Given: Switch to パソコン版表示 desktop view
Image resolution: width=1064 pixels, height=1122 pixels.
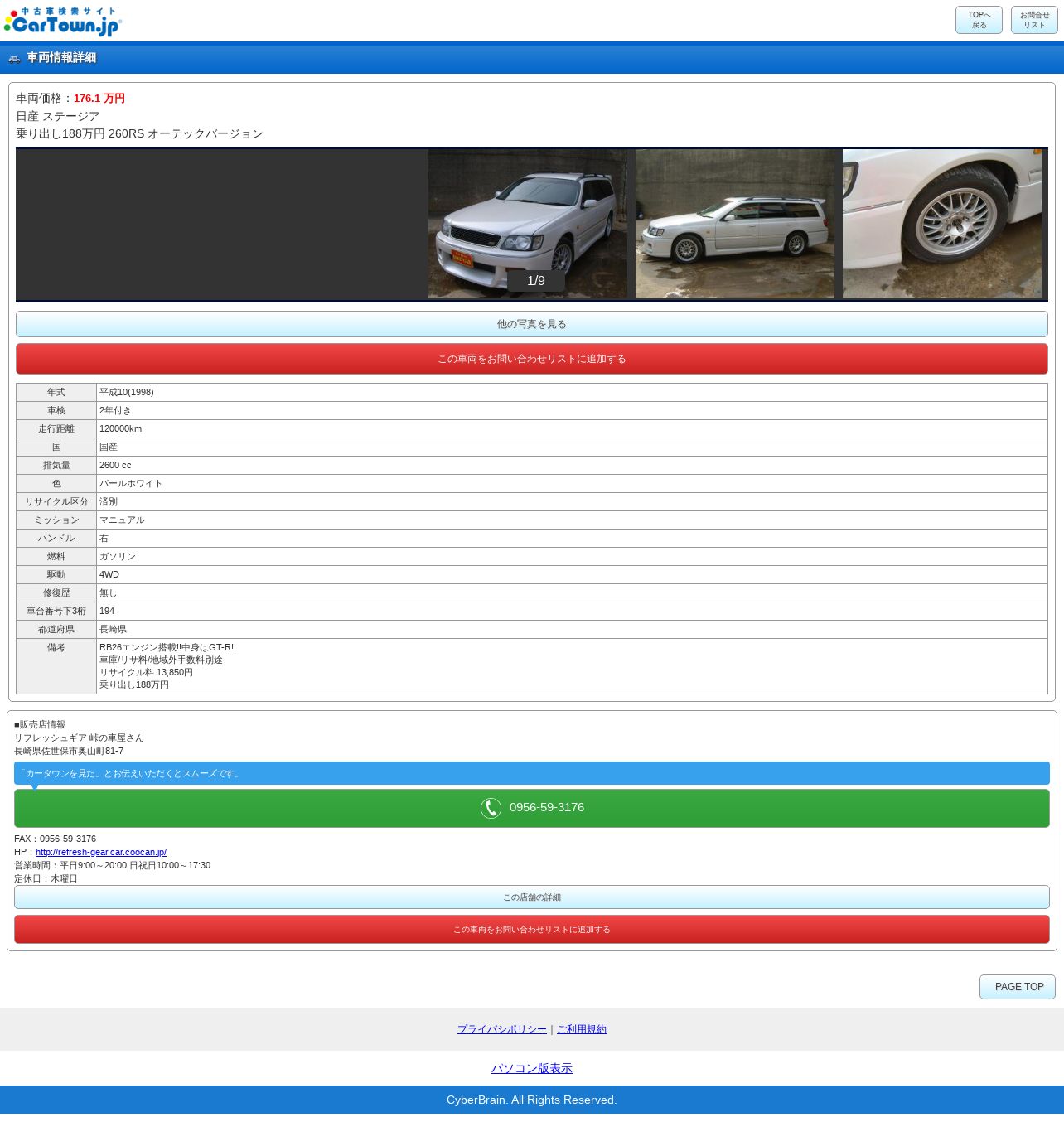Looking at the screenshot, I should coord(531,1069).
